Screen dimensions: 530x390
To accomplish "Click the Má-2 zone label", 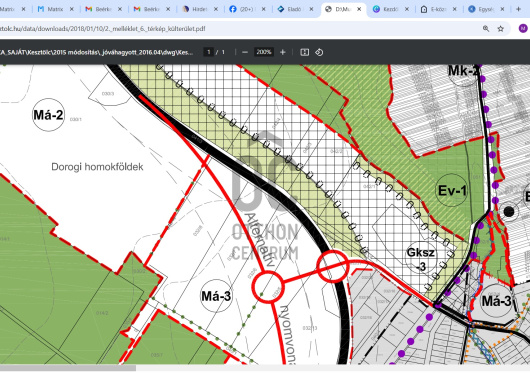I will [48, 115].
